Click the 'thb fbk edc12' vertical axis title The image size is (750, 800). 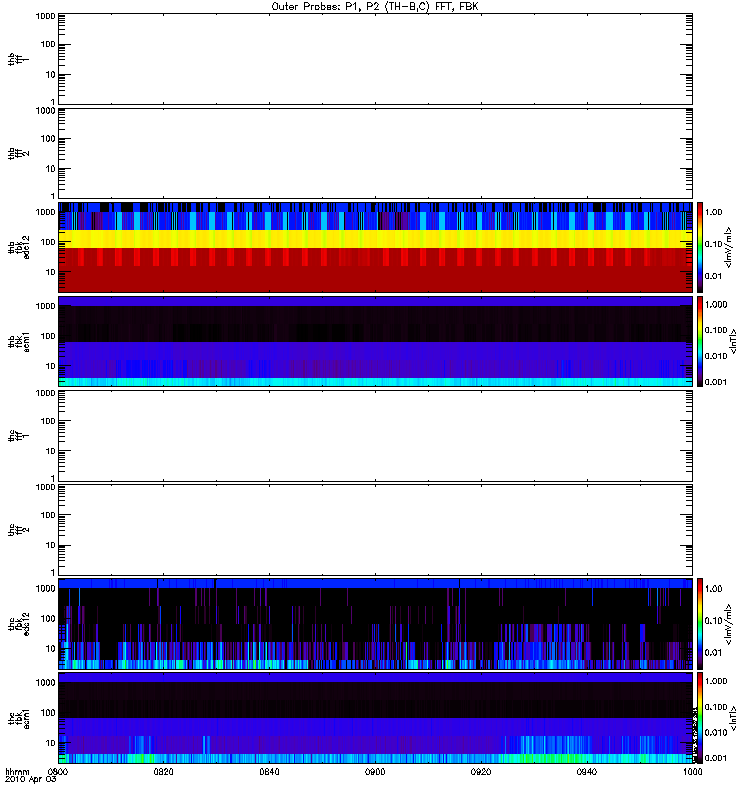coord(19,247)
